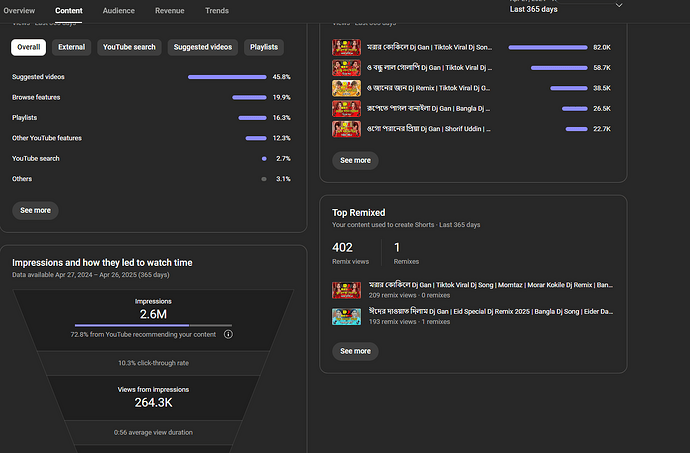The image size is (690, 453).
Task: Open thumbnail of 22.7K views video
Action: tap(346, 129)
